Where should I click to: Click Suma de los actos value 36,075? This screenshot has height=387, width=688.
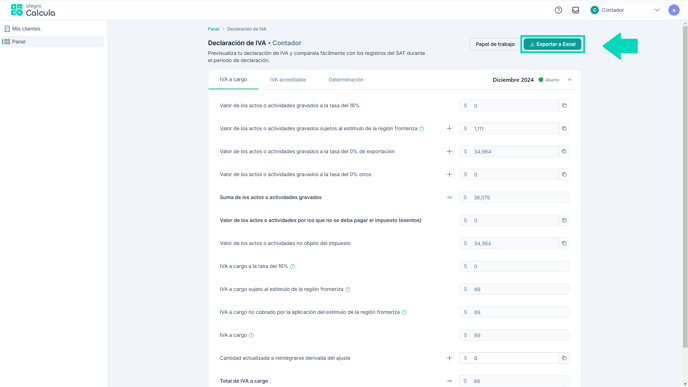pyautogui.click(x=514, y=197)
